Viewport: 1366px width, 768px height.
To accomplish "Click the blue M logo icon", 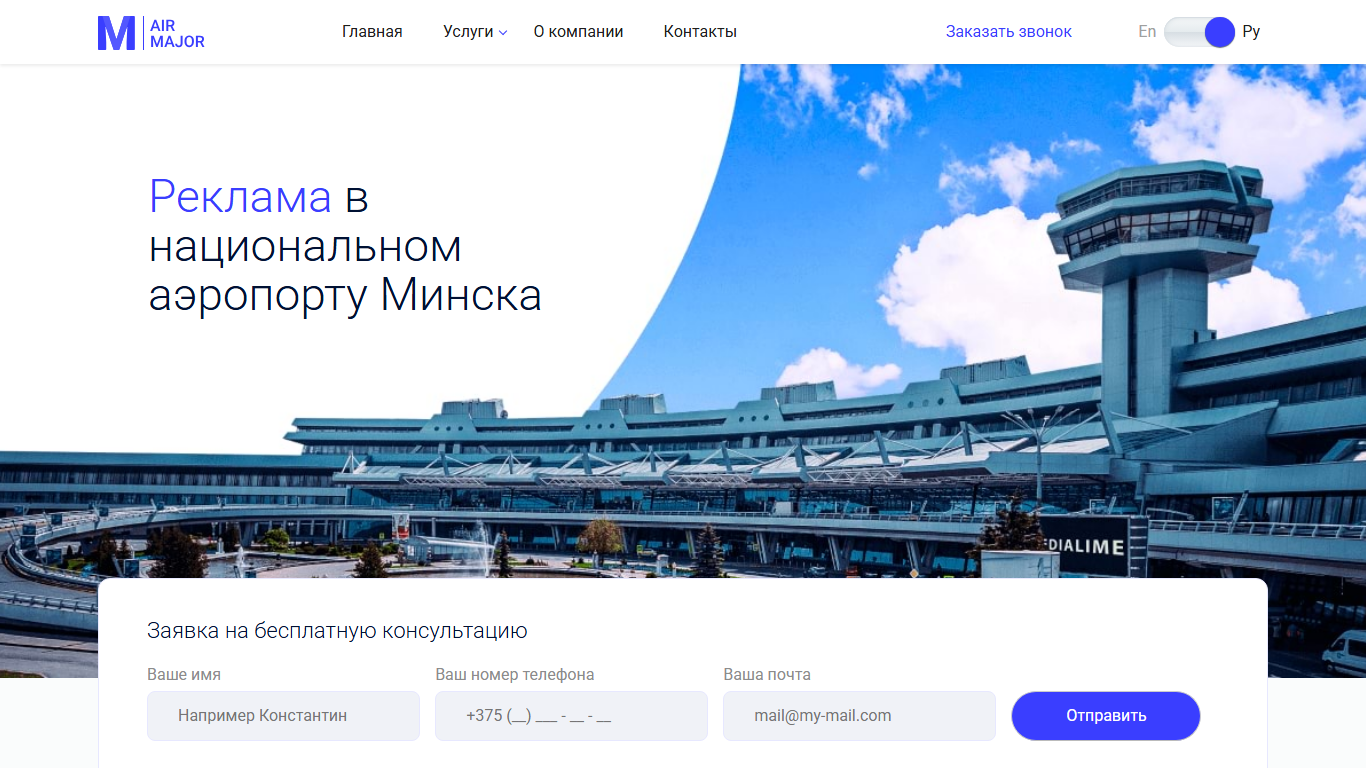I will (x=116, y=33).
